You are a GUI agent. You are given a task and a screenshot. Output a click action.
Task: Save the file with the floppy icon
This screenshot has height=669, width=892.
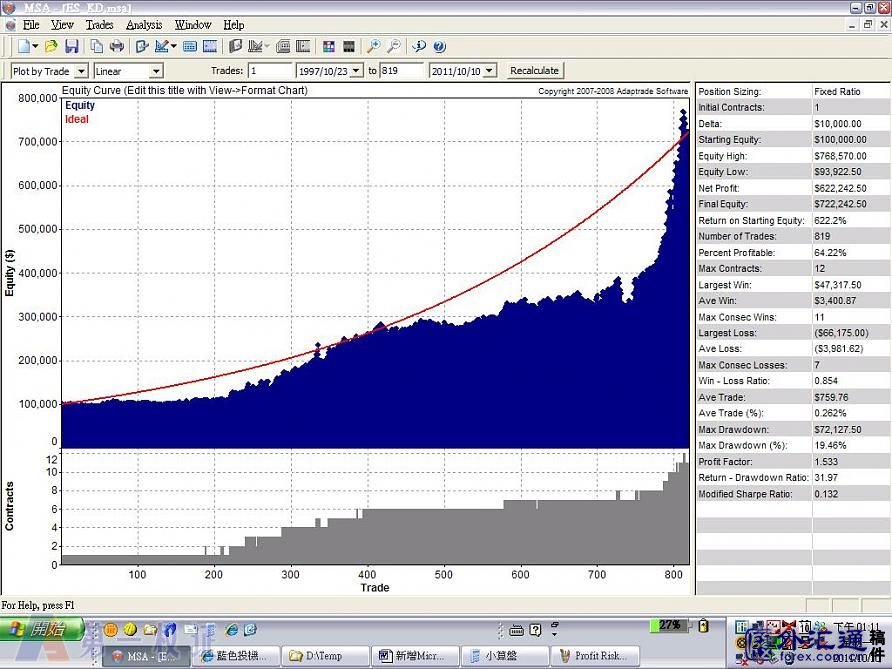(x=72, y=46)
